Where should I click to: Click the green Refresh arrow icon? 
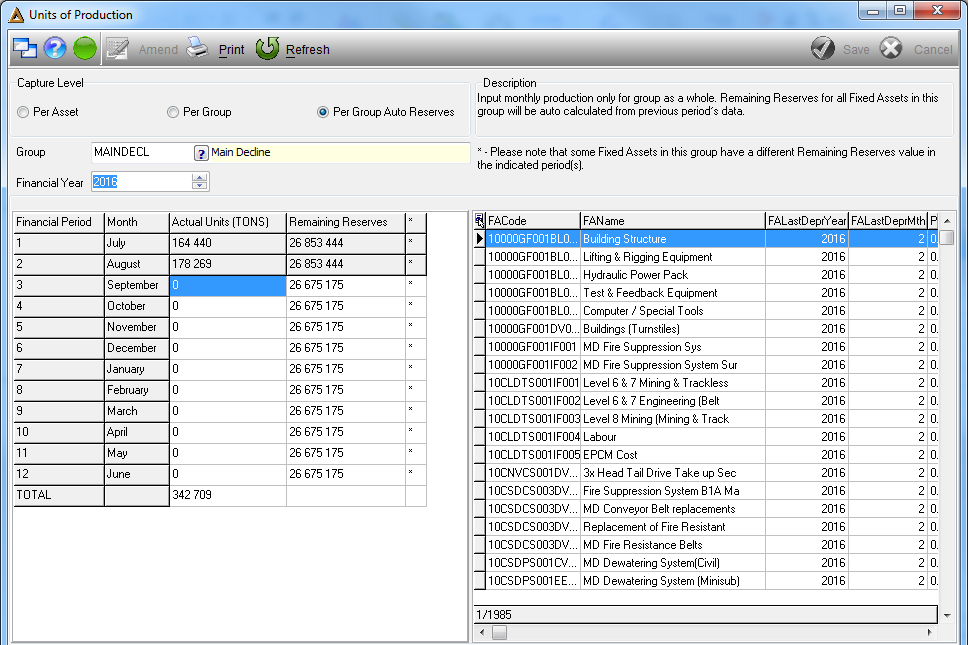(267, 48)
